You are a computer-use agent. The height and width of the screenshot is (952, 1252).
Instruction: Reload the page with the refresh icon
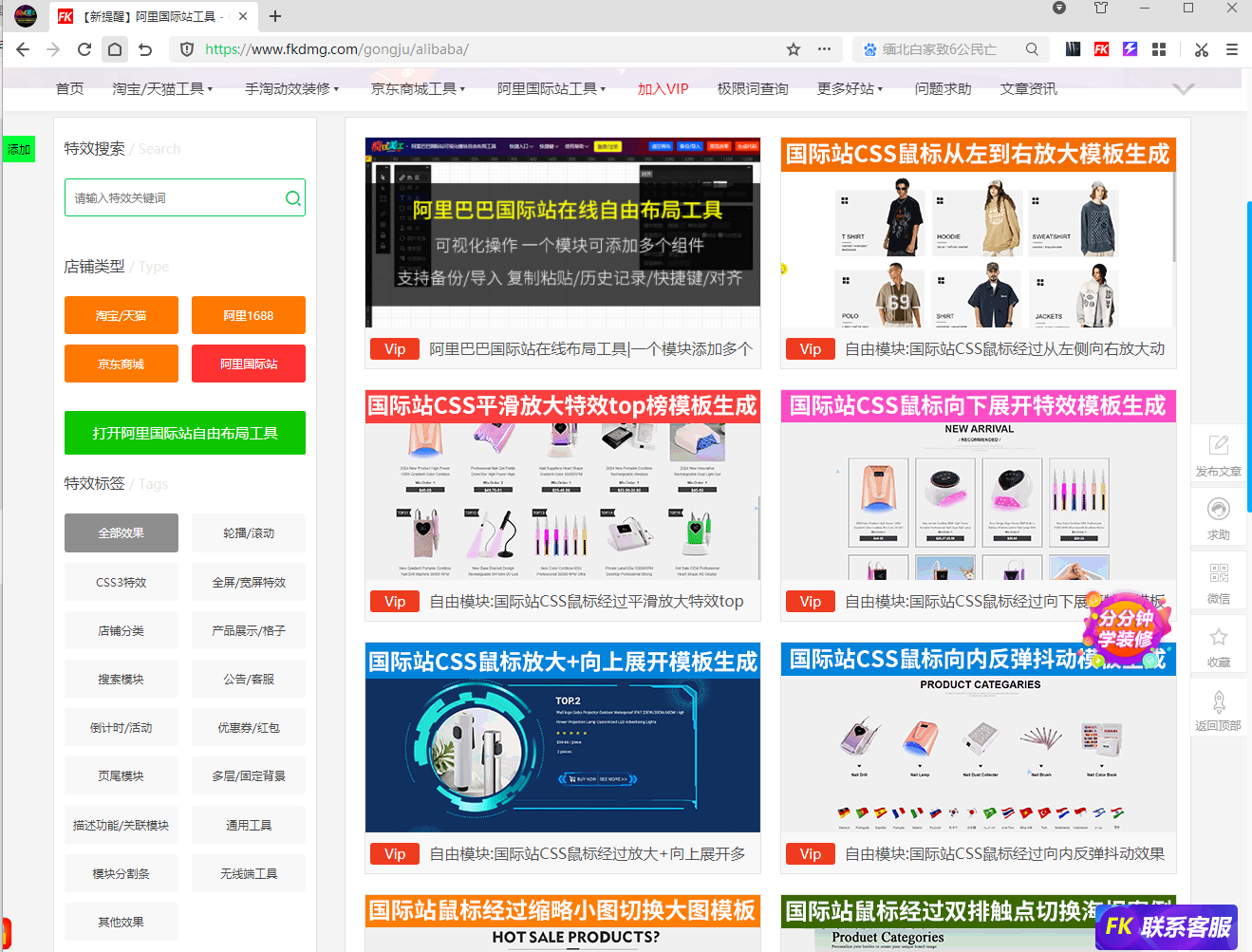pyautogui.click(x=84, y=49)
